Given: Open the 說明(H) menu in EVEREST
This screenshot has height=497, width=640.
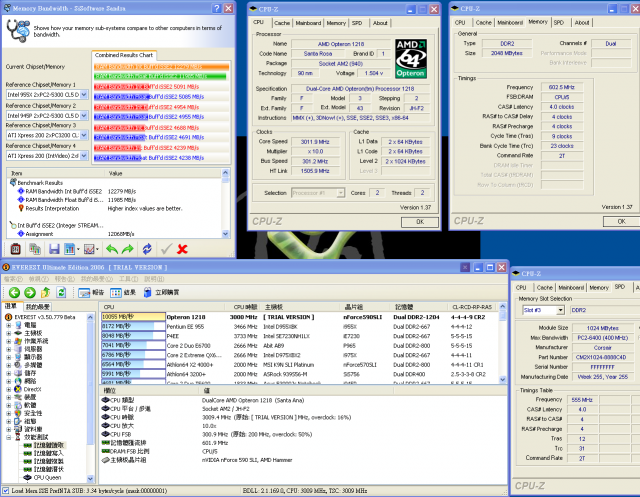Looking at the screenshot, I should click(x=154, y=279).
